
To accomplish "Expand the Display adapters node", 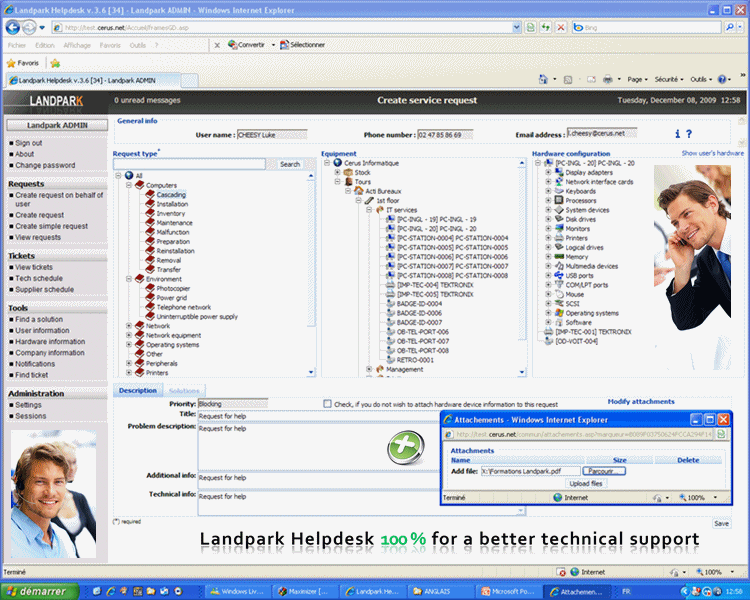I will click(547, 172).
